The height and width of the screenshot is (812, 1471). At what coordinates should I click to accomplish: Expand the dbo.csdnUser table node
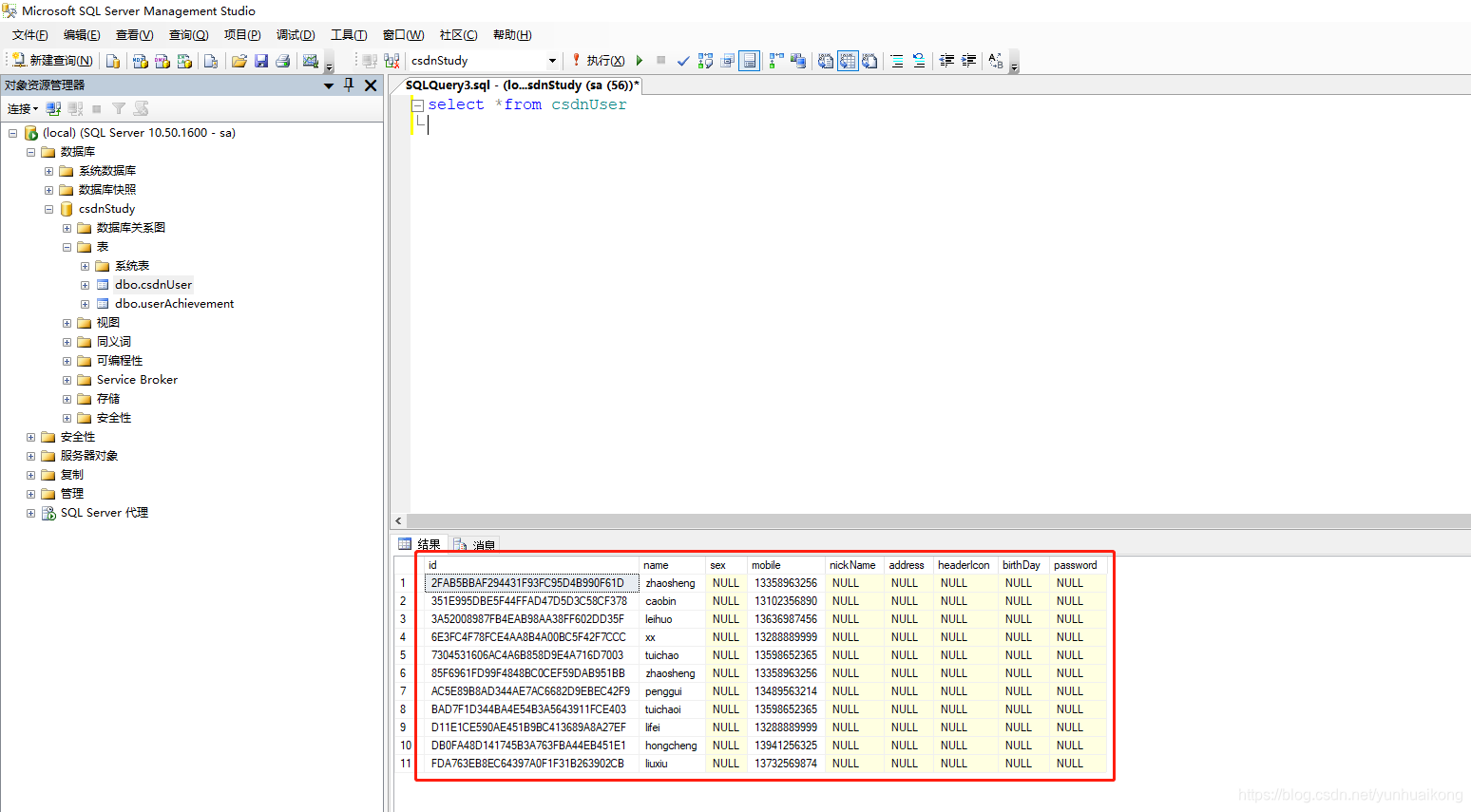point(84,284)
